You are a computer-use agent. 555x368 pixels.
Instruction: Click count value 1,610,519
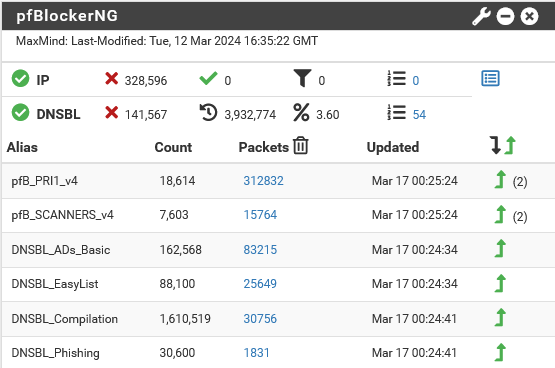click(x=185, y=319)
